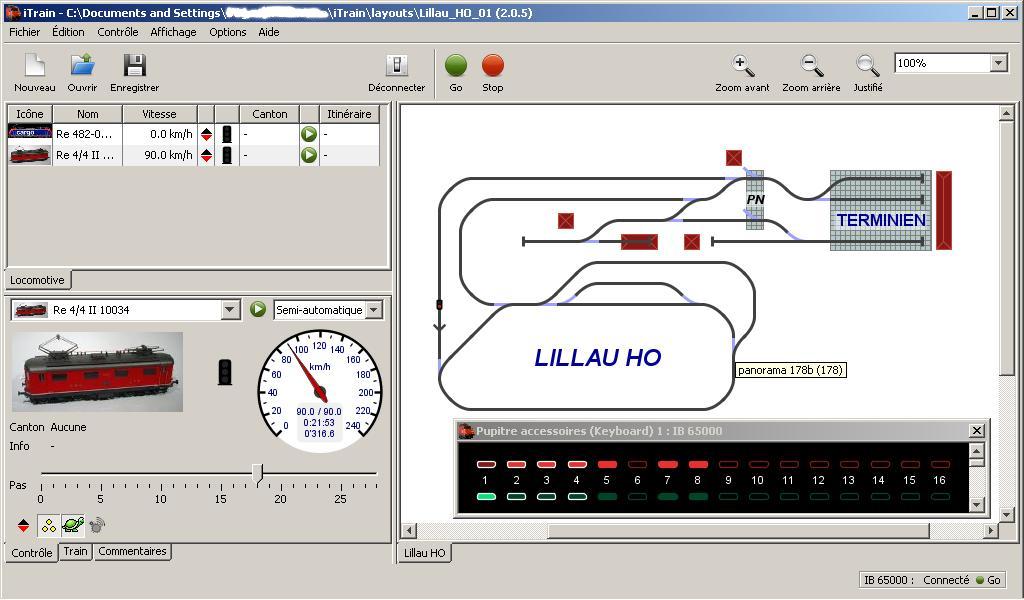Click the Itinéraire column header

pyautogui.click(x=349, y=114)
